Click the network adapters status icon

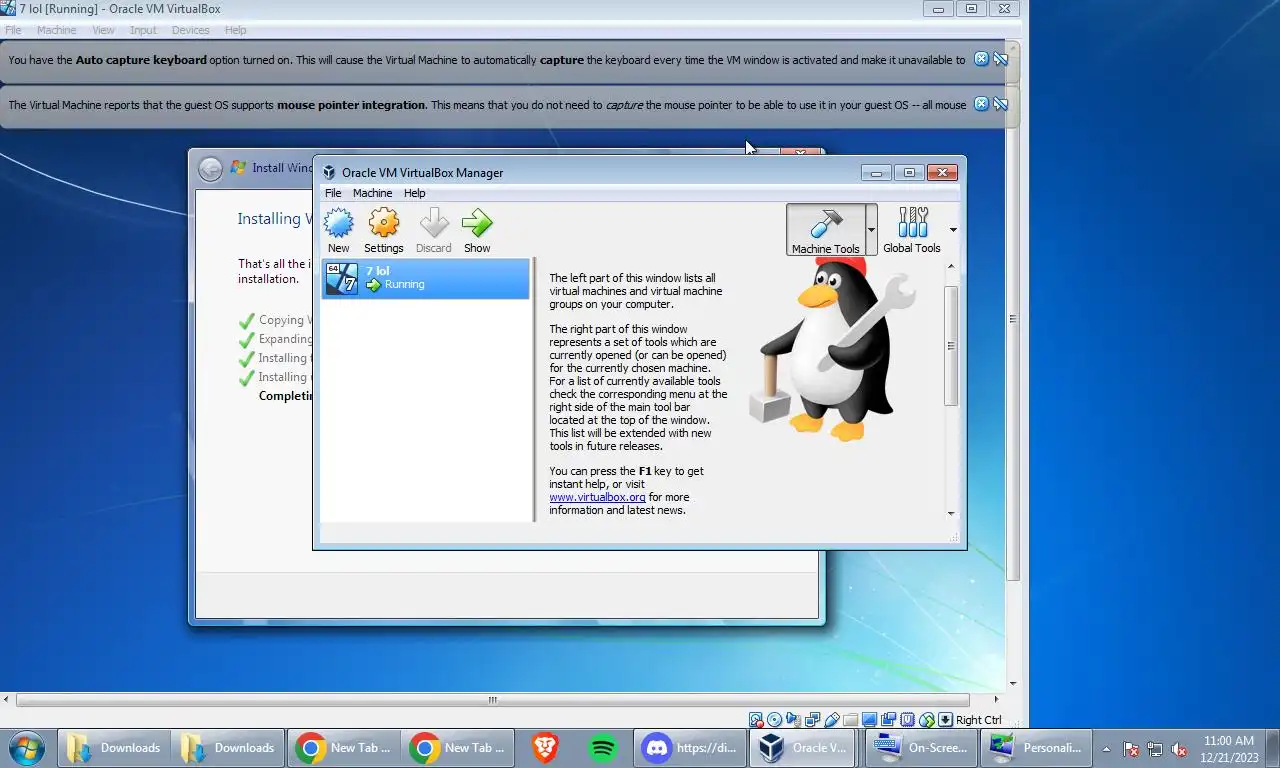[x=813, y=720]
